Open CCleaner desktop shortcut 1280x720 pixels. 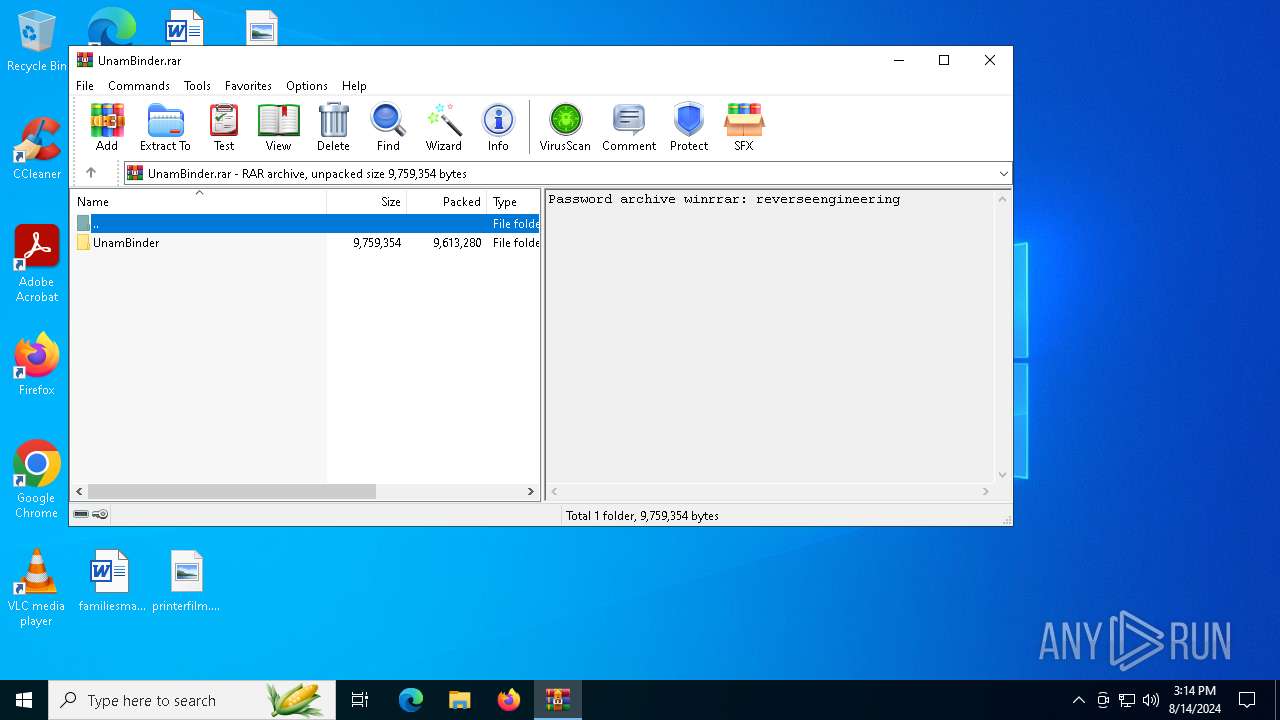pos(36,148)
